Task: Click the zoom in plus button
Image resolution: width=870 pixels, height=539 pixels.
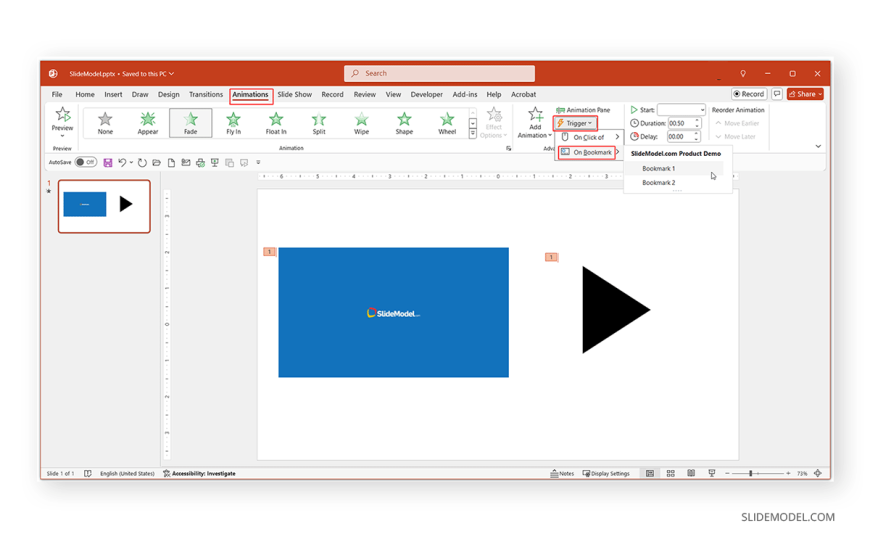Action: (788, 473)
